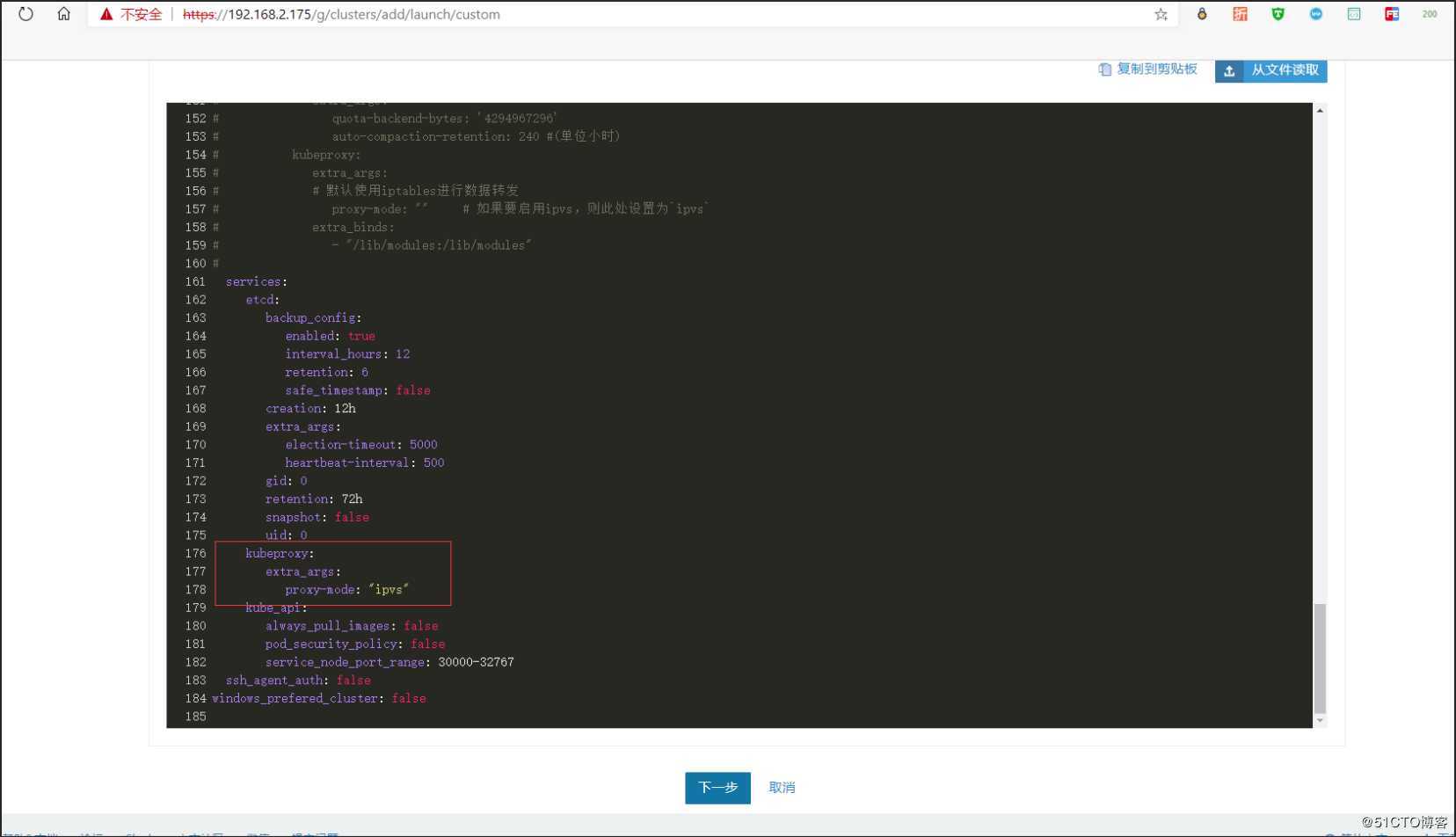The image size is (1456, 837).
Task: Click commented '/lib/modules:/lib/modules' line
Action: point(432,245)
